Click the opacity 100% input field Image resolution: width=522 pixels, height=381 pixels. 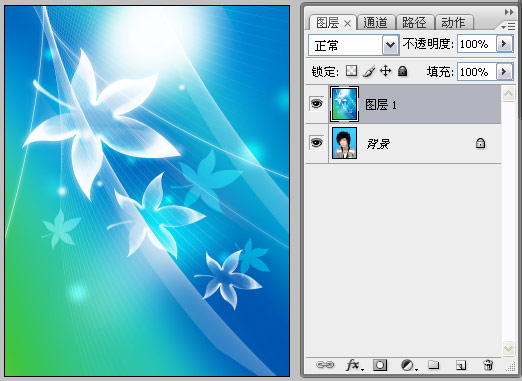click(x=477, y=44)
